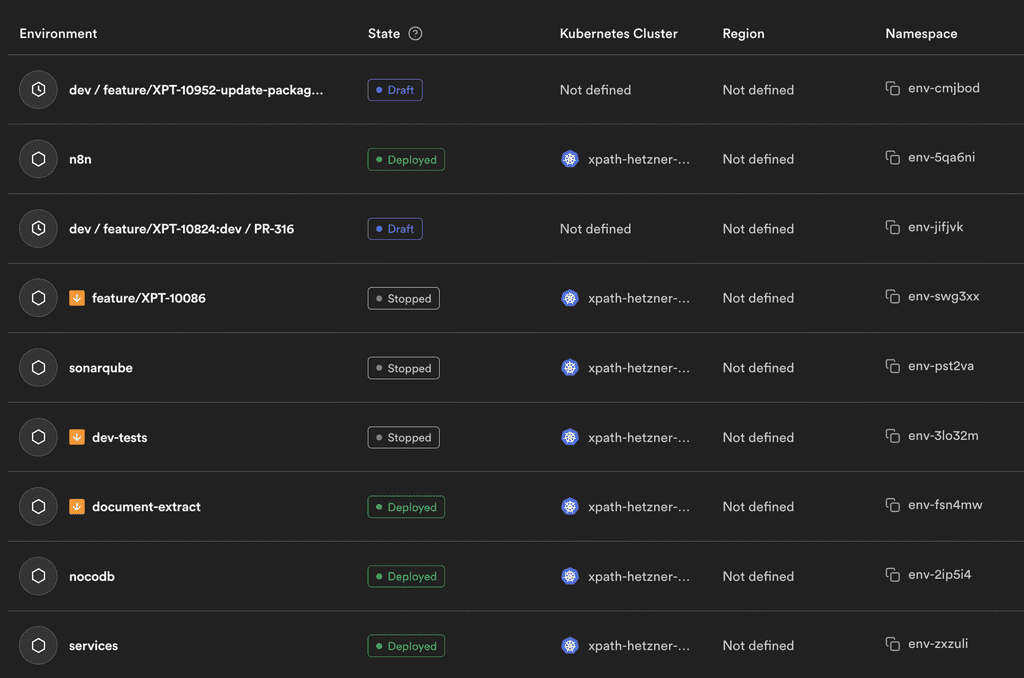Viewport: 1024px width, 678px height.
Task: Click the Environment column header
Action: click(x=58, y=34)
